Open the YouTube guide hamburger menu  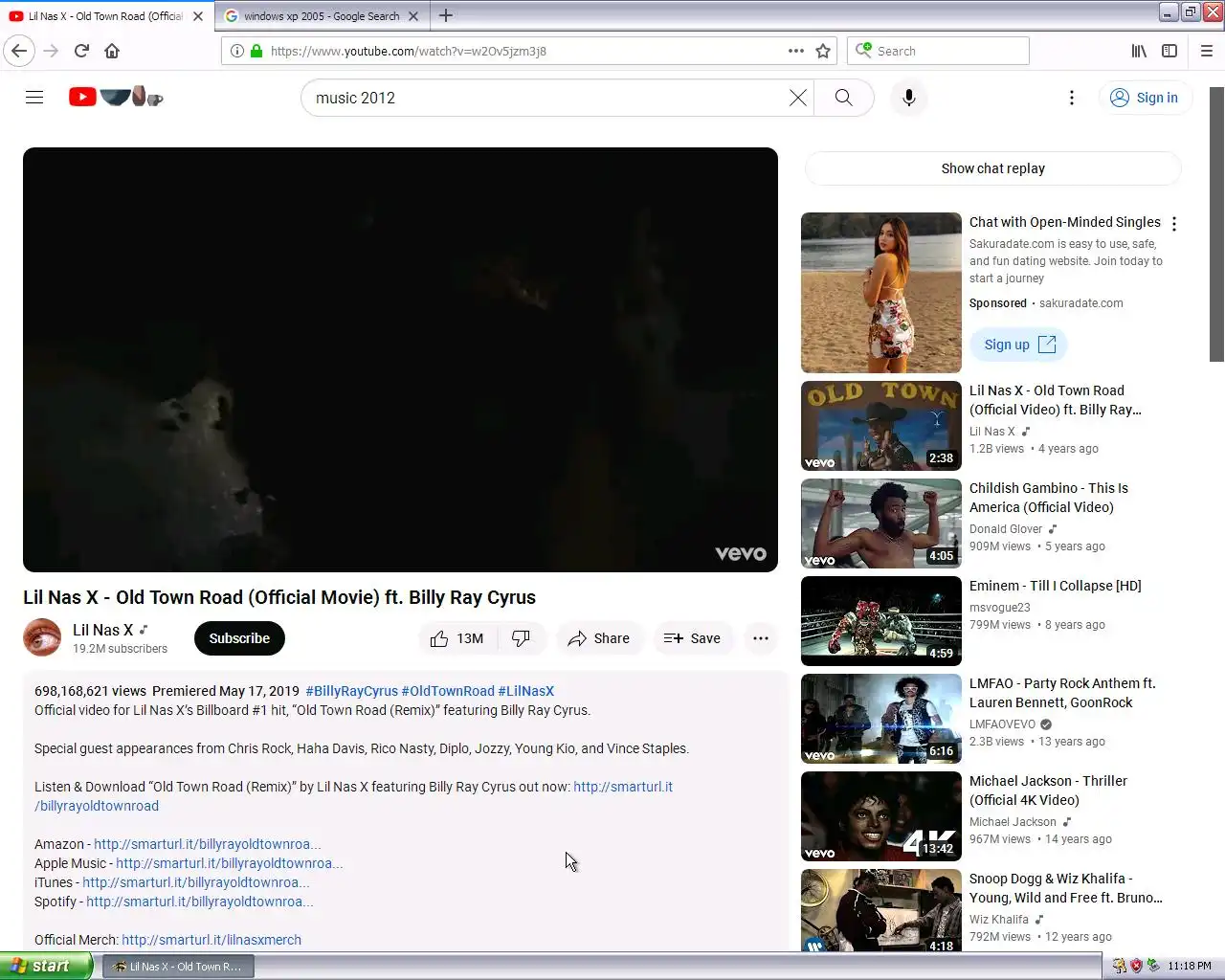(x=34, y=98)
